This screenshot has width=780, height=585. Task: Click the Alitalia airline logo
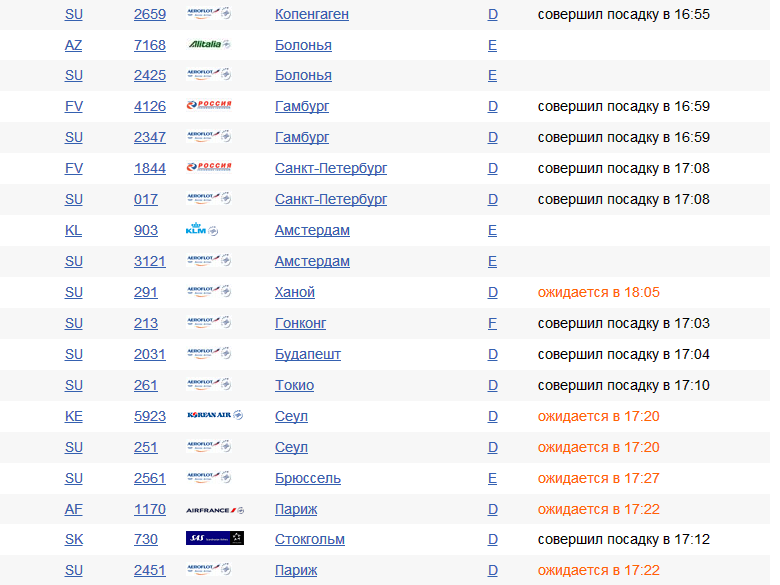(208, 45)
